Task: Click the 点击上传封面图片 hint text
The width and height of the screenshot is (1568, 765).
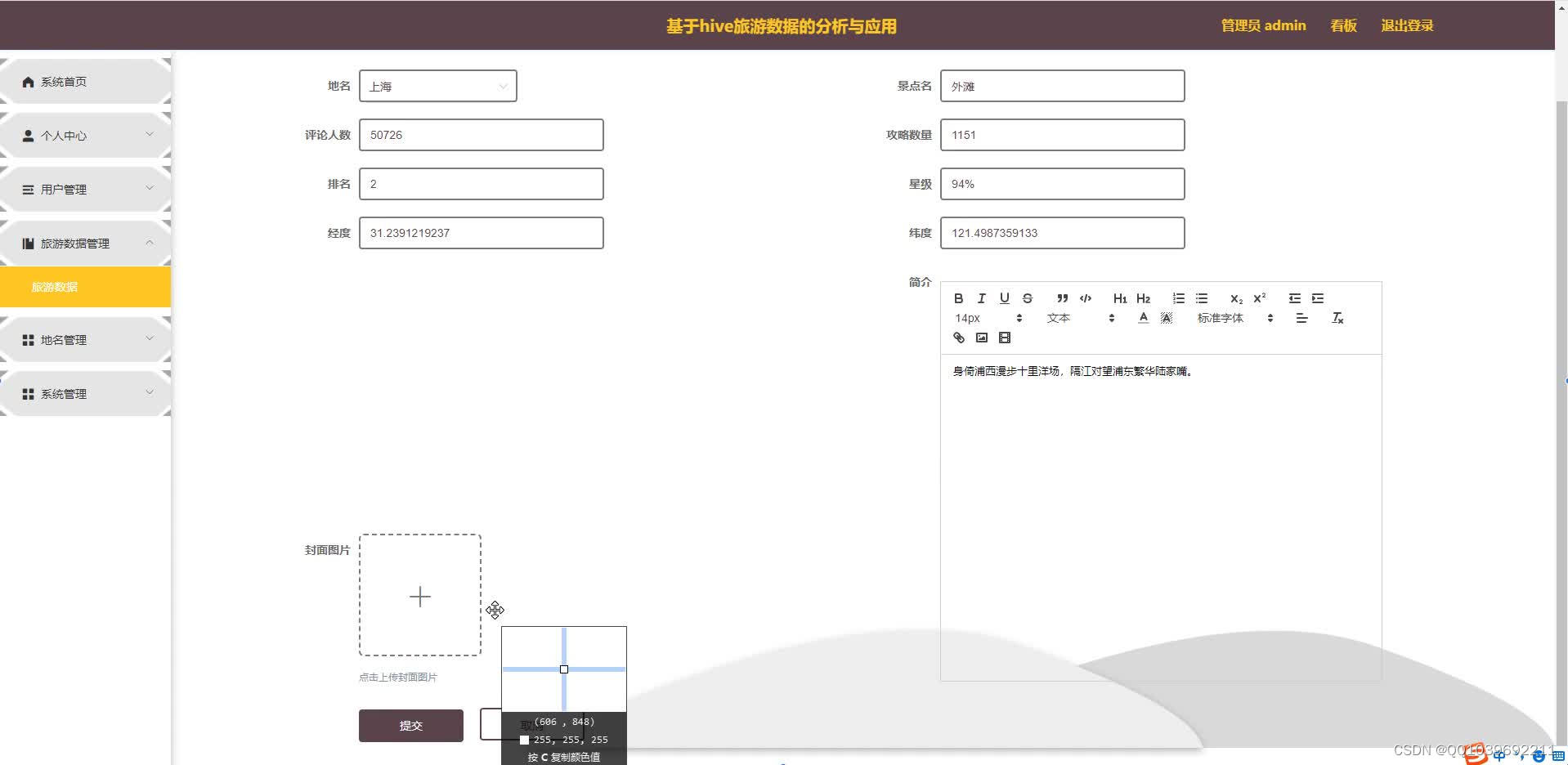Action: pyautogui.click(x=398, y=677)
